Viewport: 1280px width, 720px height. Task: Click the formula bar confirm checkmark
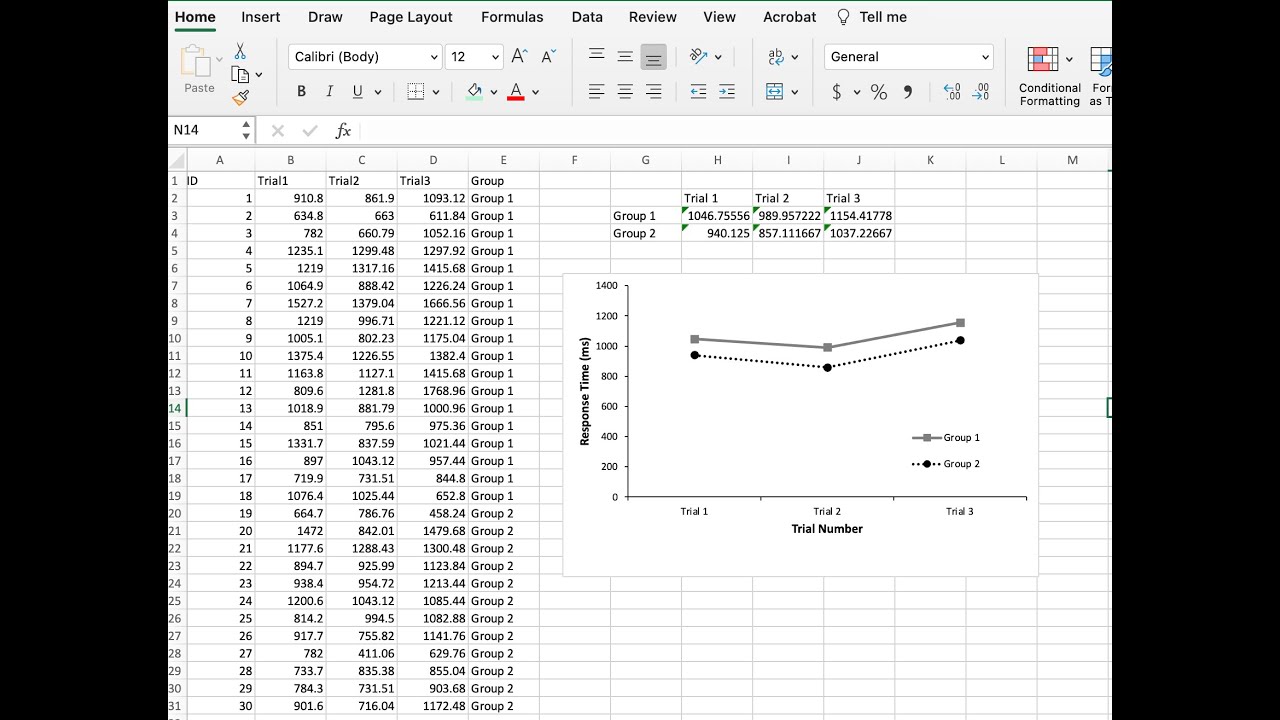pos(310,131)
